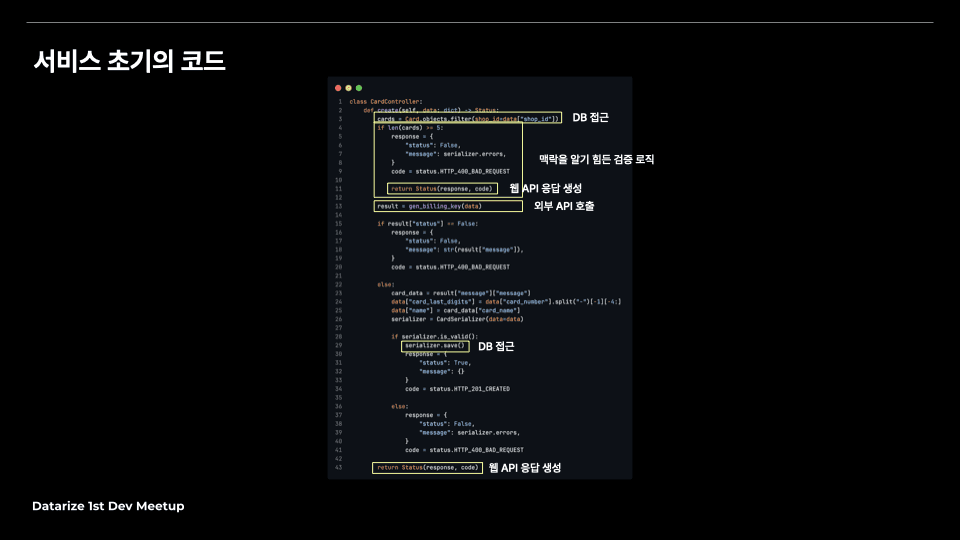The image size is (960, 540).
Task: Click the label "맥락을 알기 힘든 검증 로직"
Action: 596,159
